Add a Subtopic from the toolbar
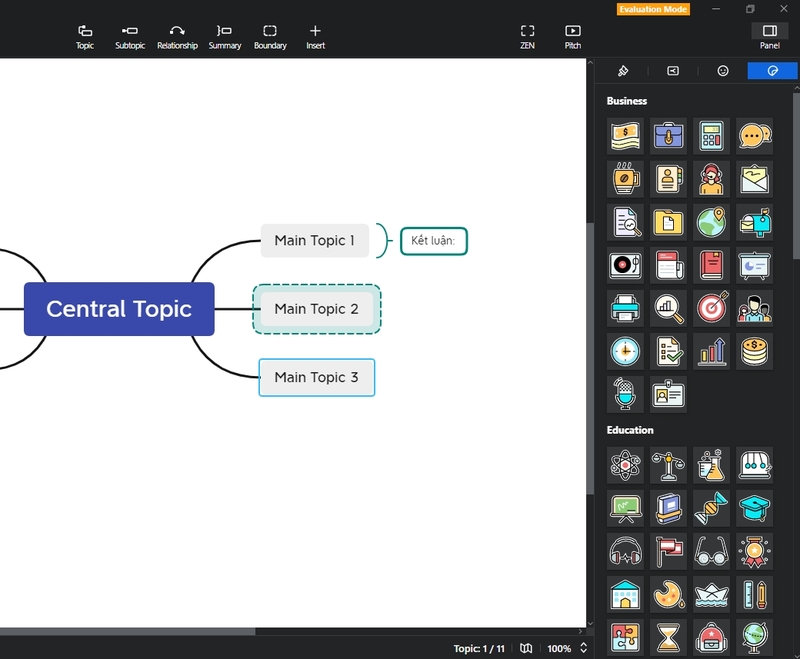This screenshot has width=800, height=659. click(x=130, y=37)
